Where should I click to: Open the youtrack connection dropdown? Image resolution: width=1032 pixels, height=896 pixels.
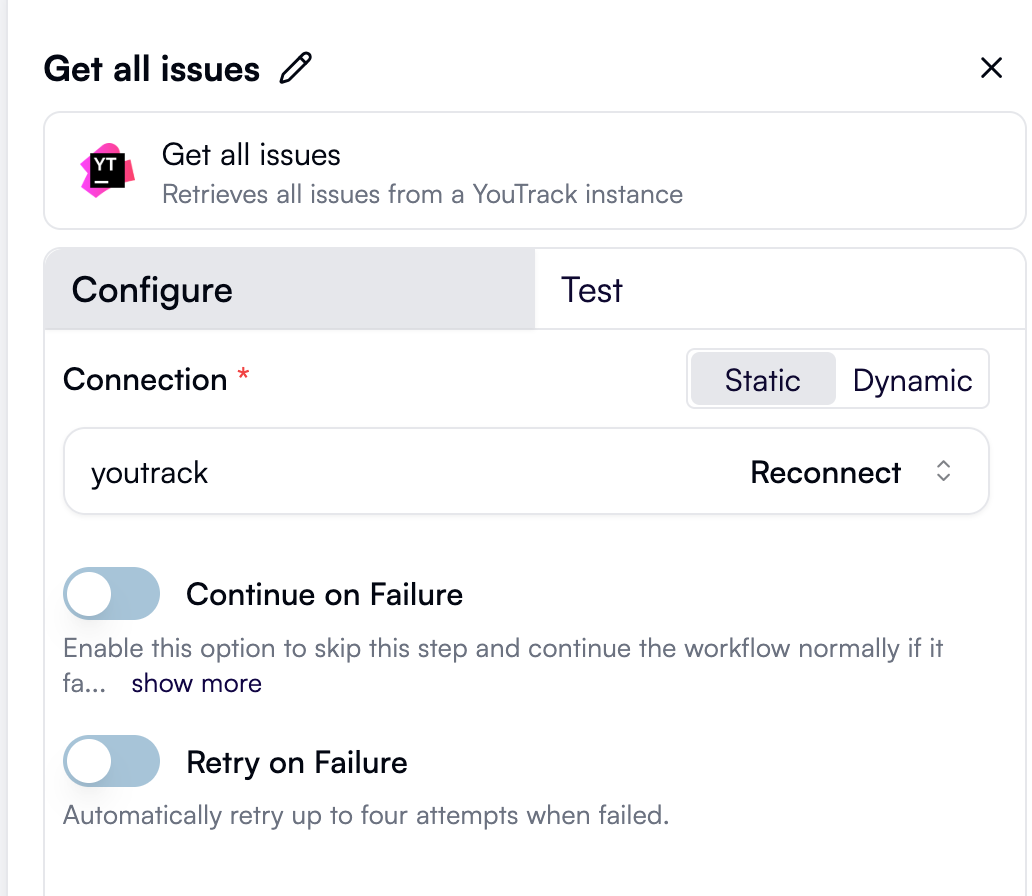pos(527,471)
